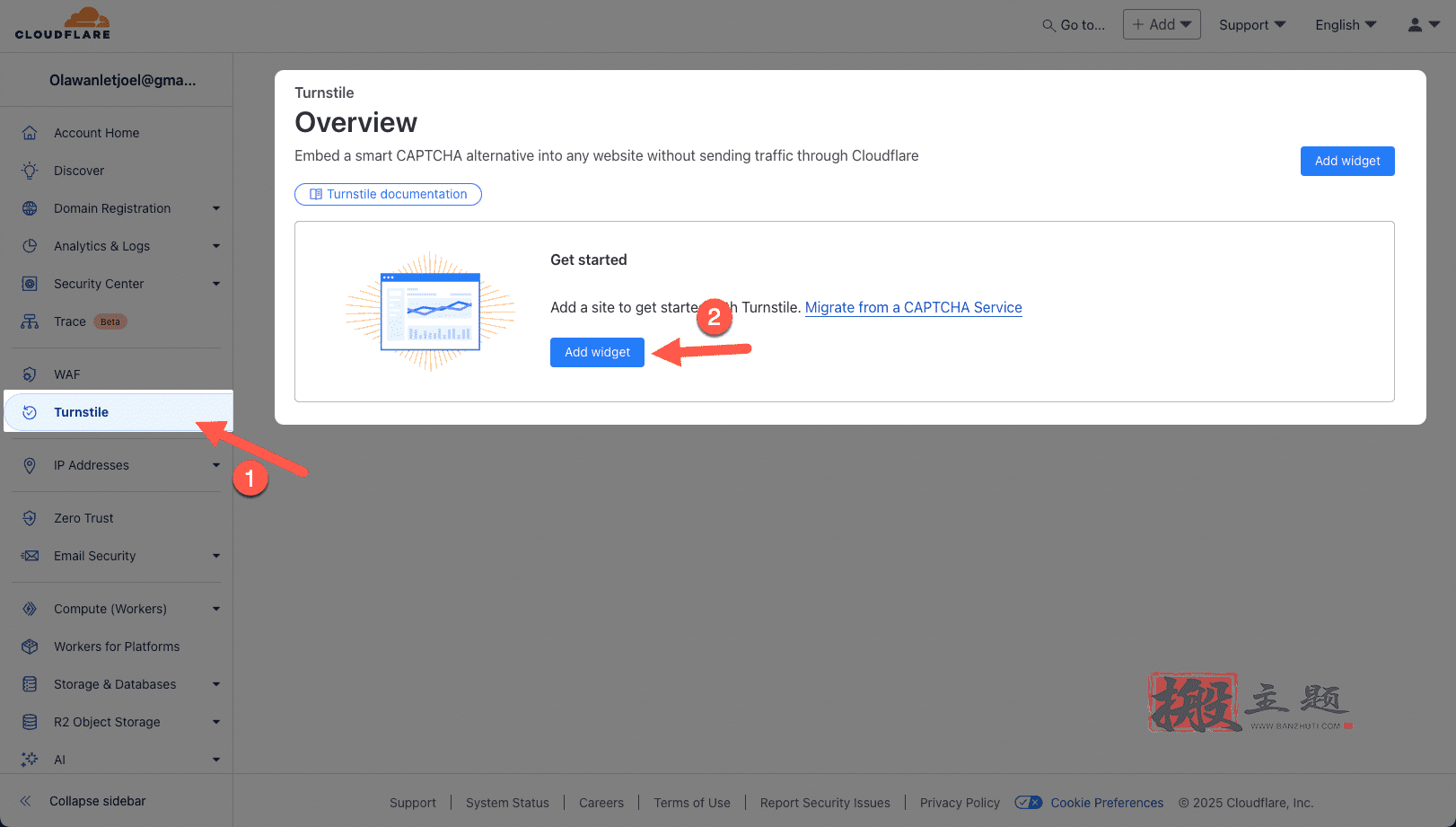Click the Account Home house icon

[x=30, y=133]
